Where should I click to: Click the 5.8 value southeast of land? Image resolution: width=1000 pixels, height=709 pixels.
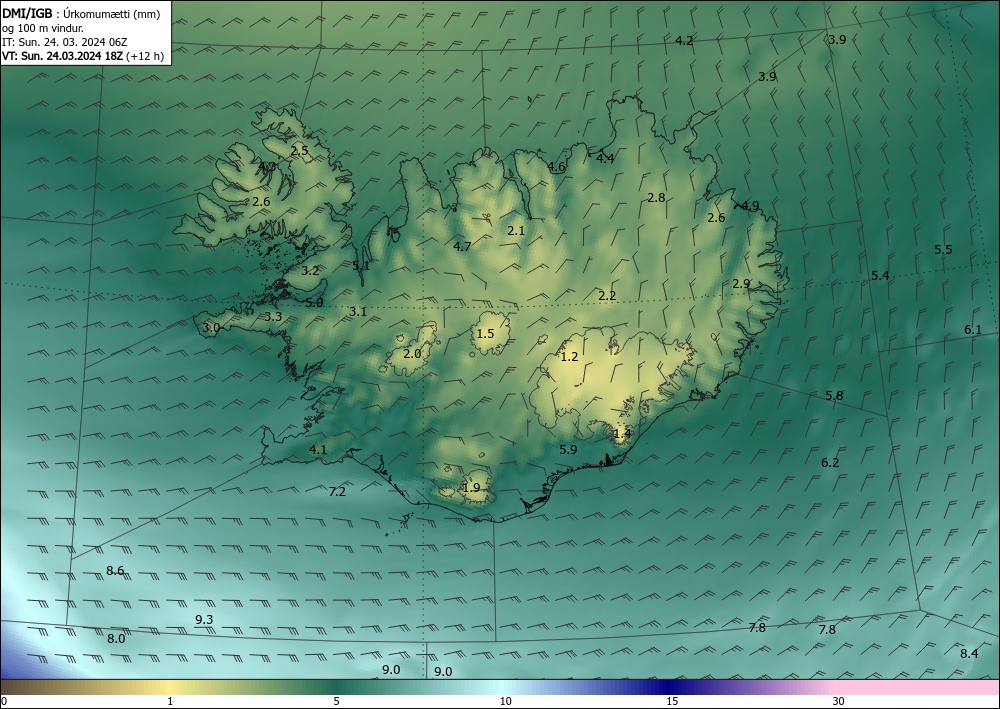[x=834, y=396]
